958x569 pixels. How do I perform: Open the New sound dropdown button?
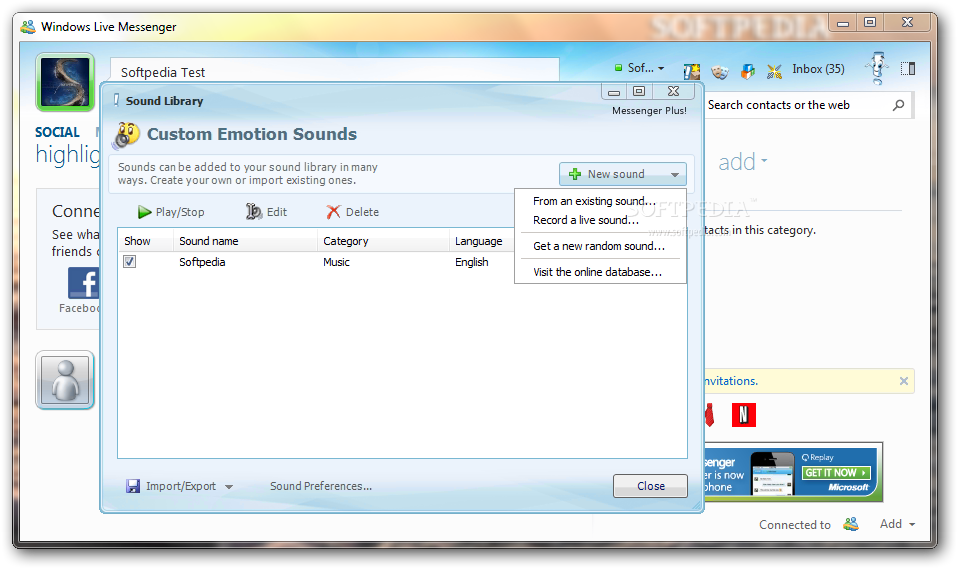pos(623,174)
